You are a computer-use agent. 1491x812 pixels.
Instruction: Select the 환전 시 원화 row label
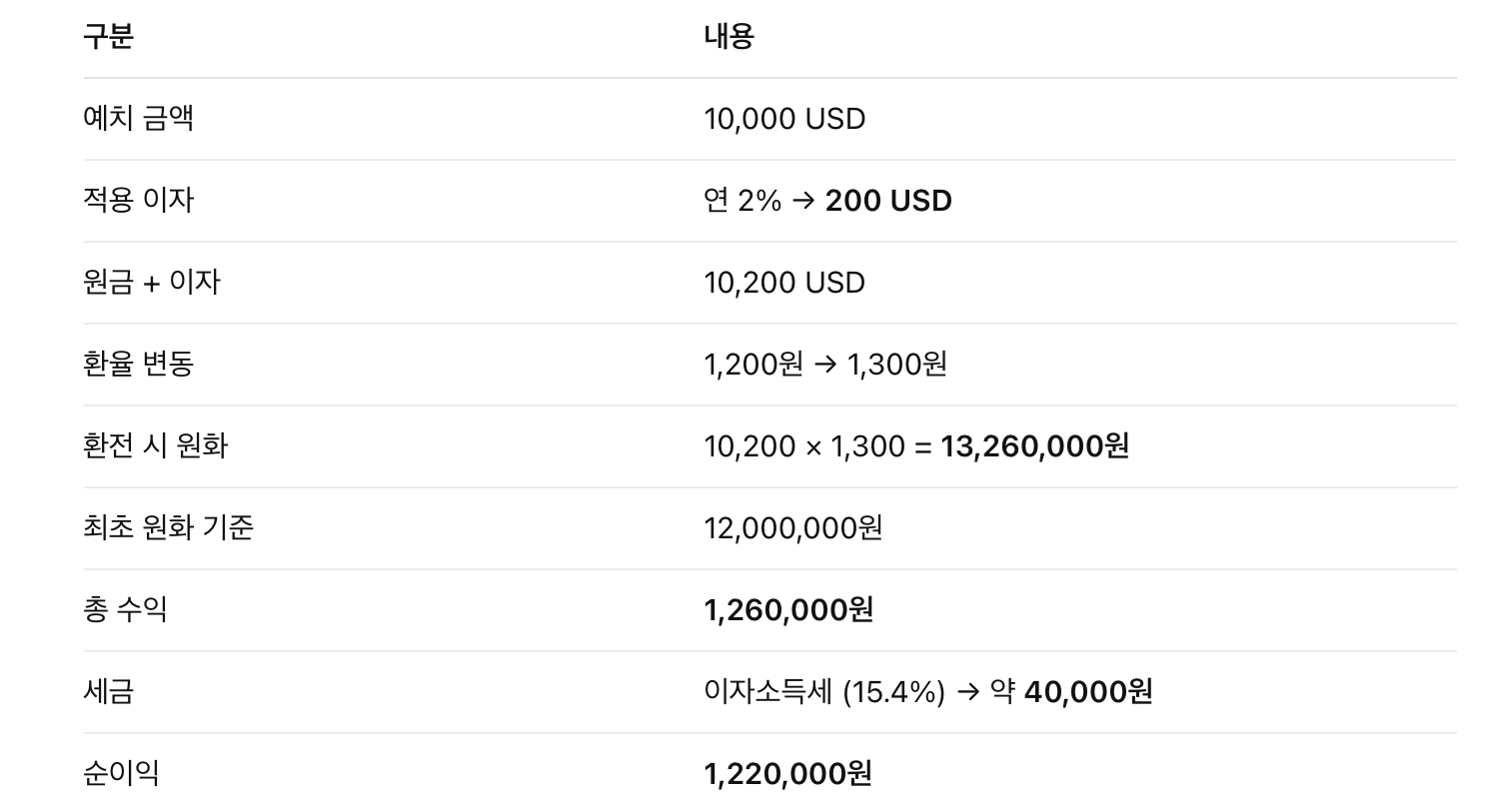click(x=156, y=446)
